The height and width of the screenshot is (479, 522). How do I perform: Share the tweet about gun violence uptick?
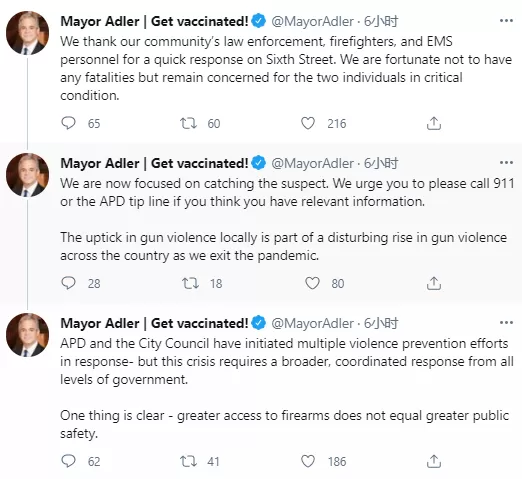tap(434, 283)
